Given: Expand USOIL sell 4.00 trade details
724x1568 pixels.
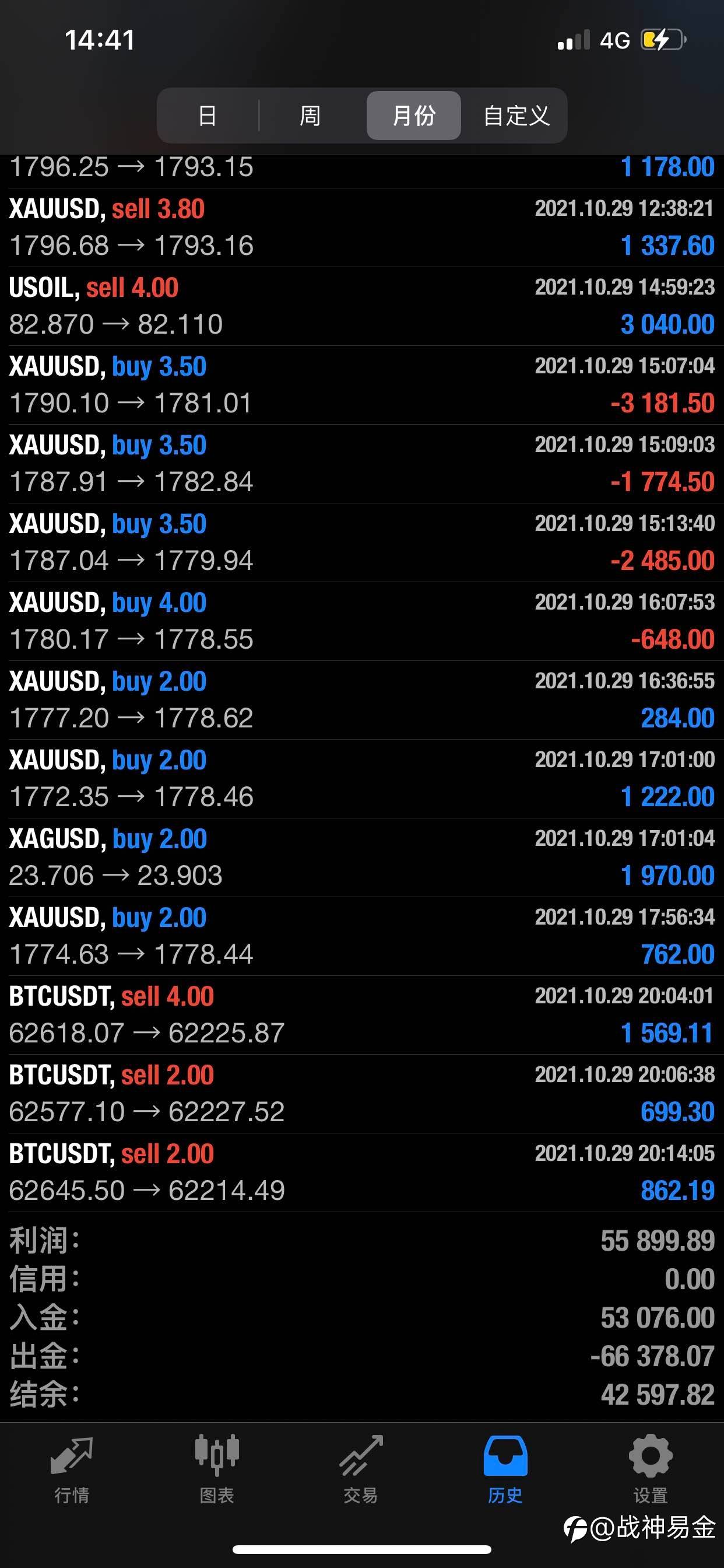Looking at the screenshot, I should pos(362,306).
